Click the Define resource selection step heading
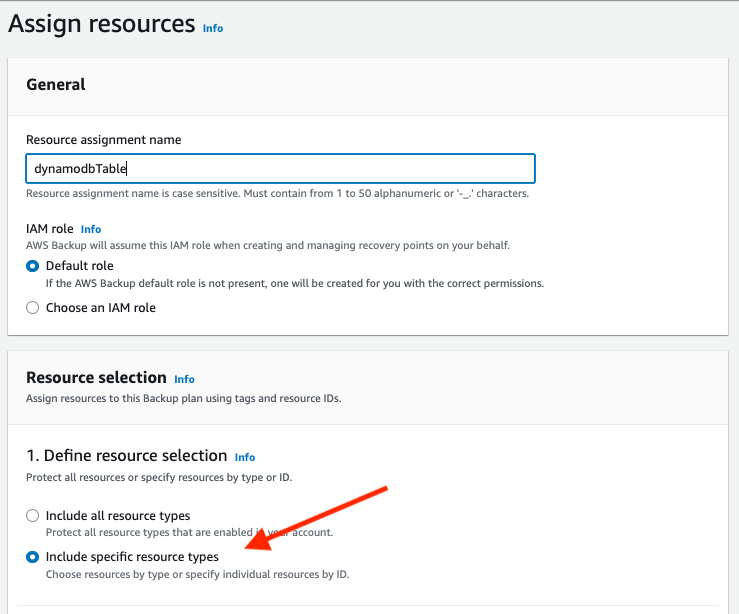 point(127,456)
